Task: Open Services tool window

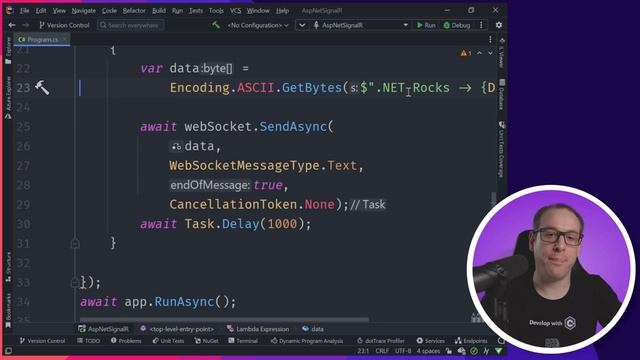Action: (431, 340)
